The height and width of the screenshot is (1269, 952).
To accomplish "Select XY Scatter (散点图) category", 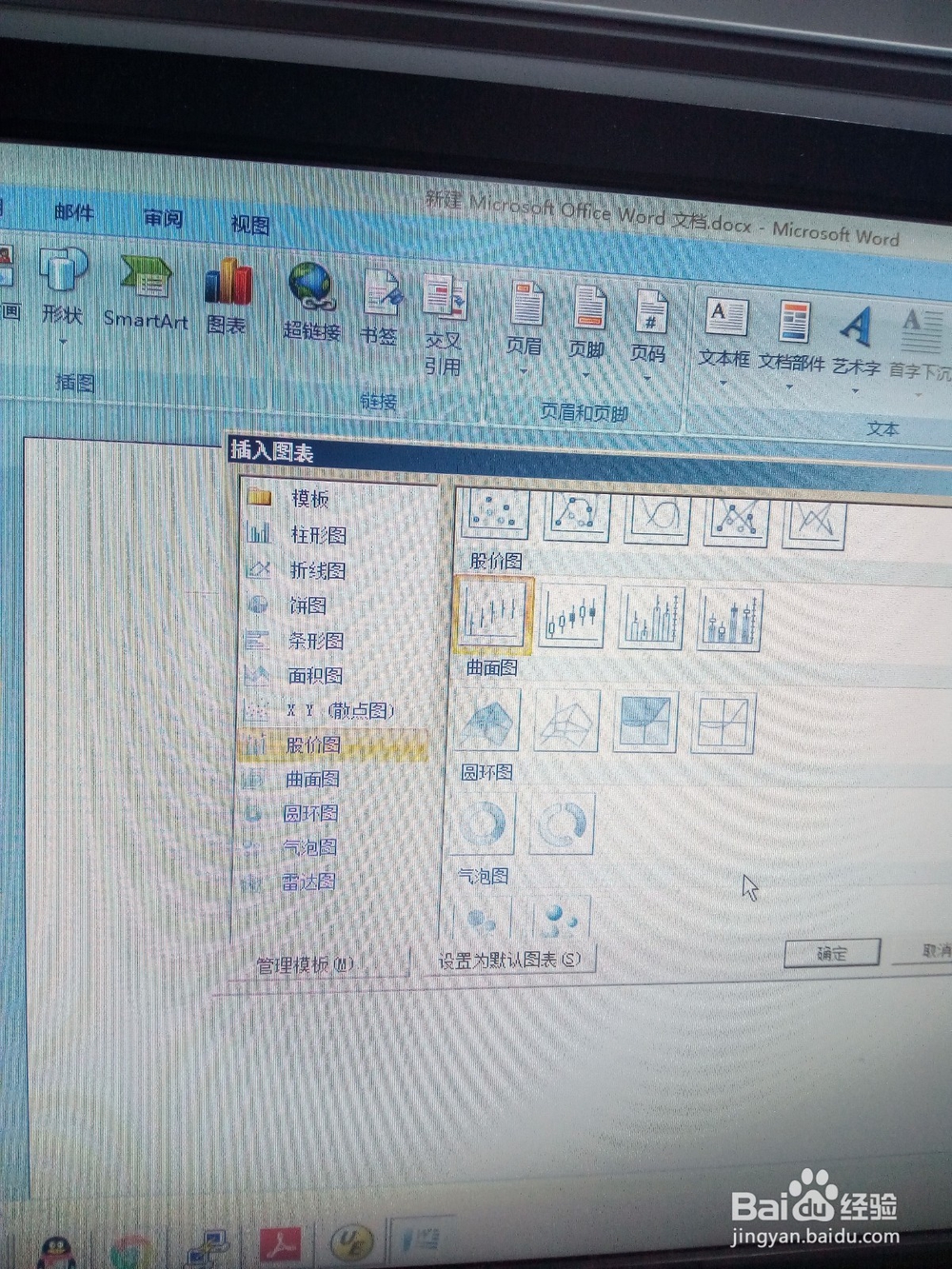I will coord(334,710).
